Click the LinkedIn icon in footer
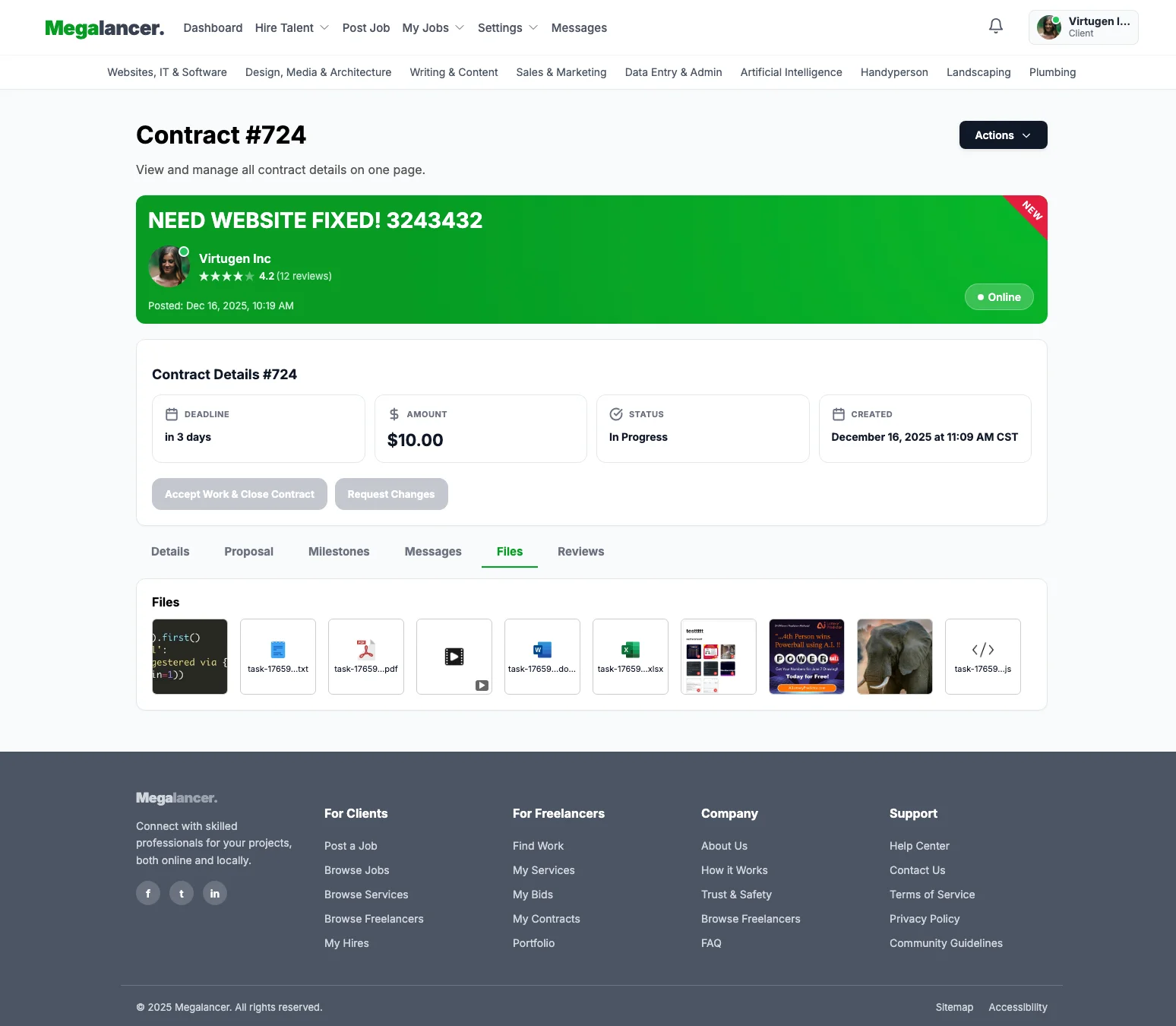The width and height of the screenshot is (1176, 1026). point(215,893)
